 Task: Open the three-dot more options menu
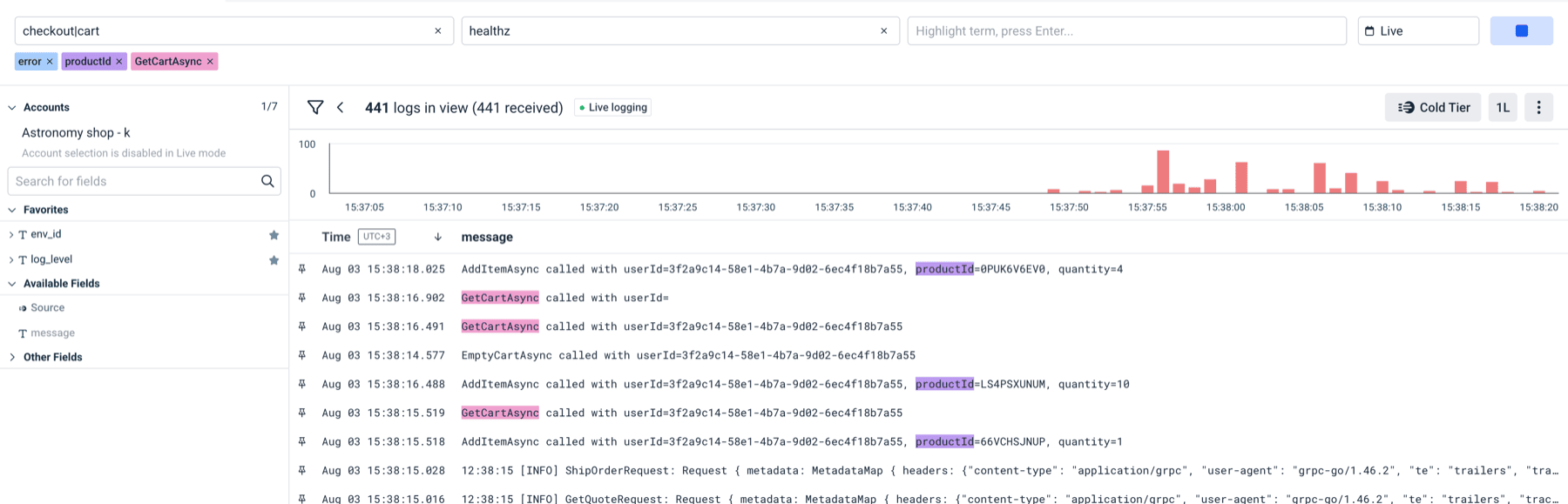(x=1538, y=108)
